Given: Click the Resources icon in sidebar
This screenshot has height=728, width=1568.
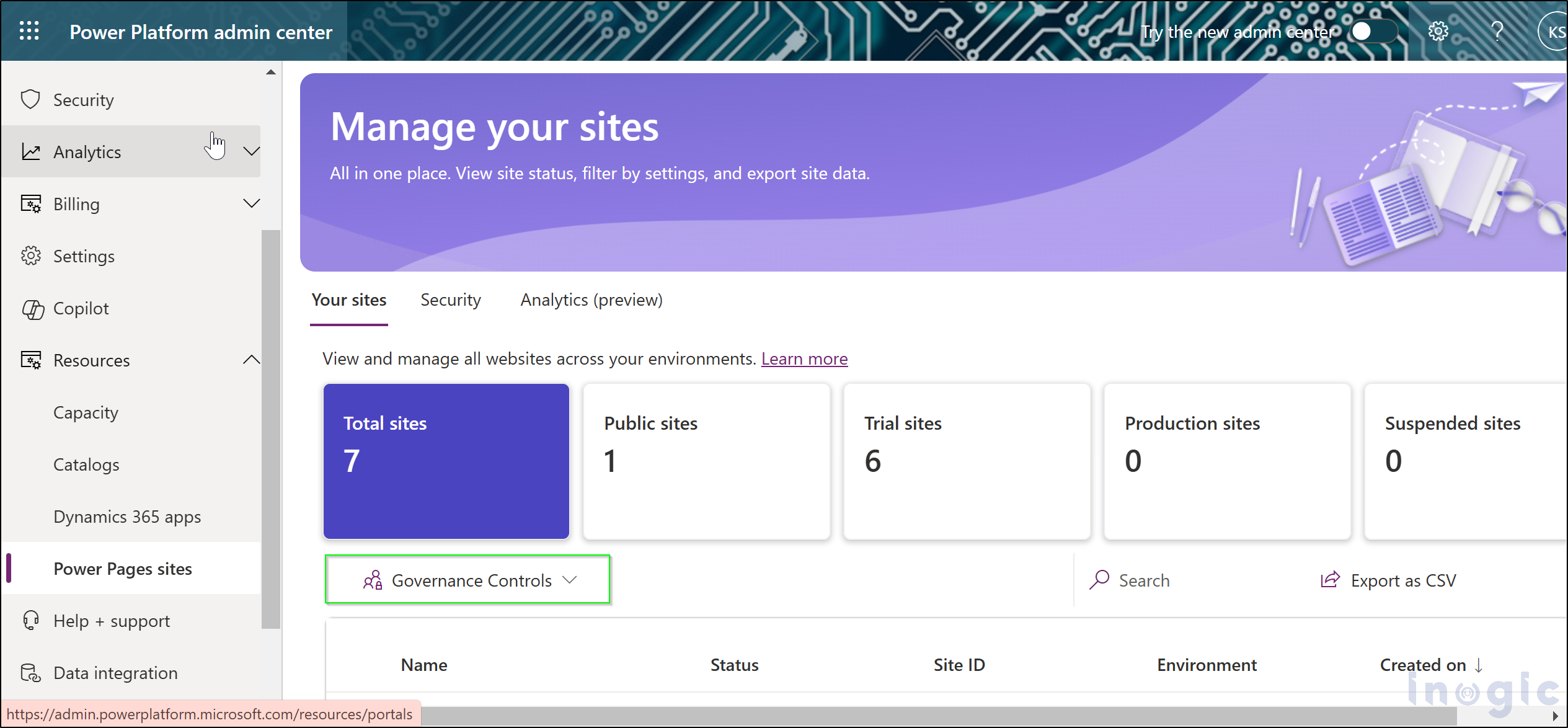Looking at the screenshot, I should [30, 360].
